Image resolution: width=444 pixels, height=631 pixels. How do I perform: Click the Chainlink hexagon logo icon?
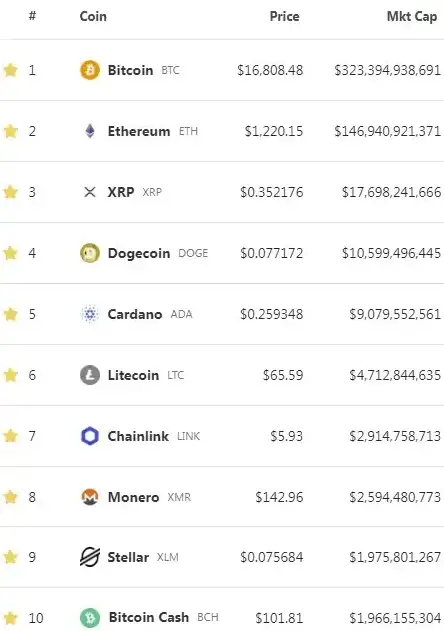pos(90,436)
